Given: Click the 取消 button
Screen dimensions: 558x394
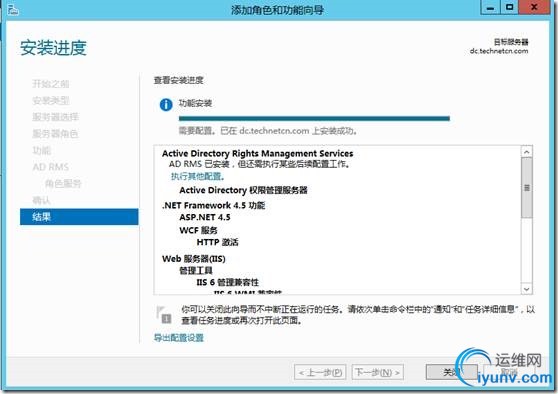Looking at the screenshot, I should pyautogui.click(x=508, y=372).
